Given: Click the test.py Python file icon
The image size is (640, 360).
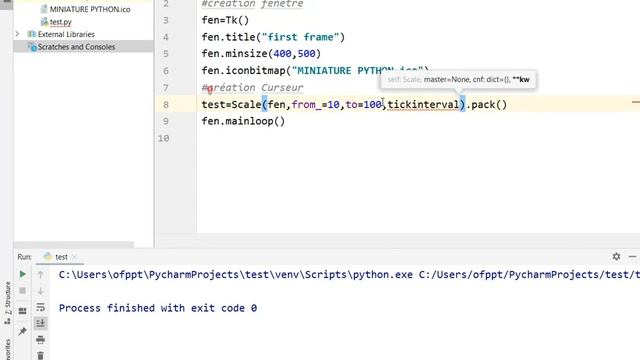Looking at the screenshot, I should click(x=44, y=22).
